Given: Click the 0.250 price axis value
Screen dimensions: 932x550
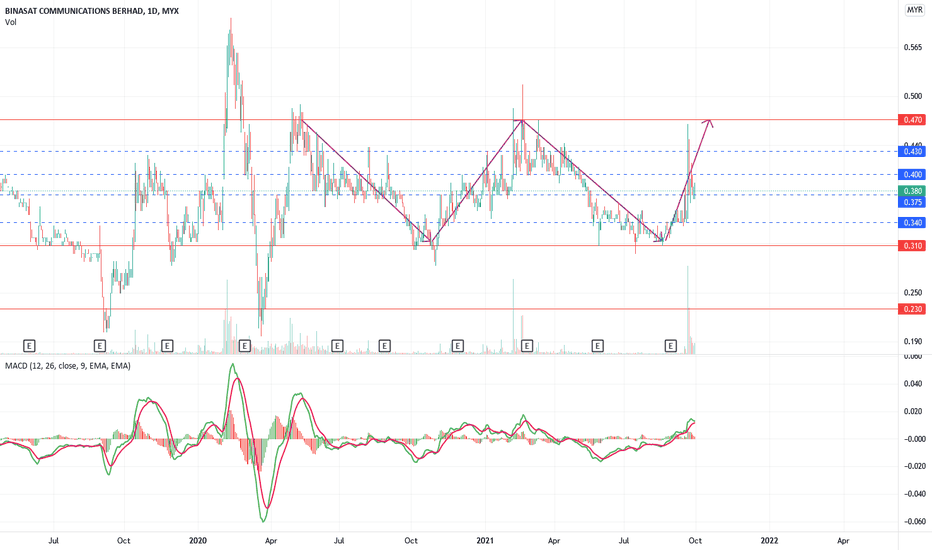Looking at the screenshot, I should pyautogui.click(x=913, y=293).
